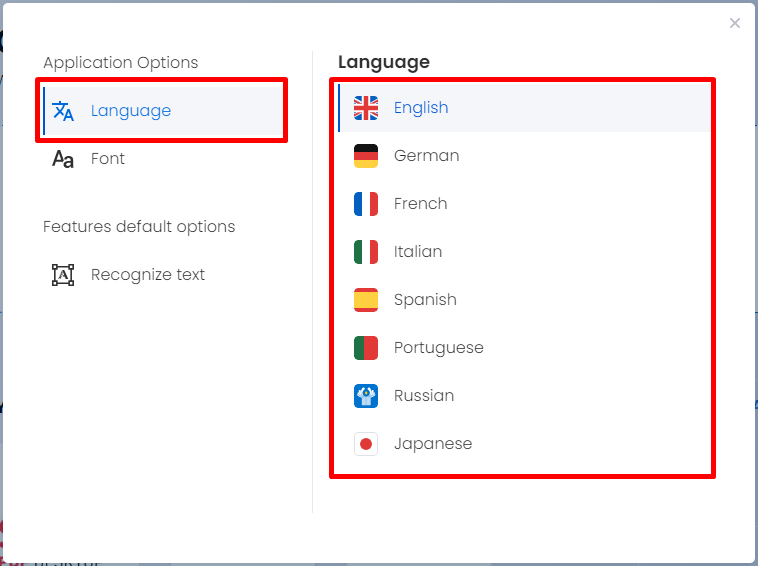Click the Italian flag icon
The image size is (758, 566).
point(366,252)
